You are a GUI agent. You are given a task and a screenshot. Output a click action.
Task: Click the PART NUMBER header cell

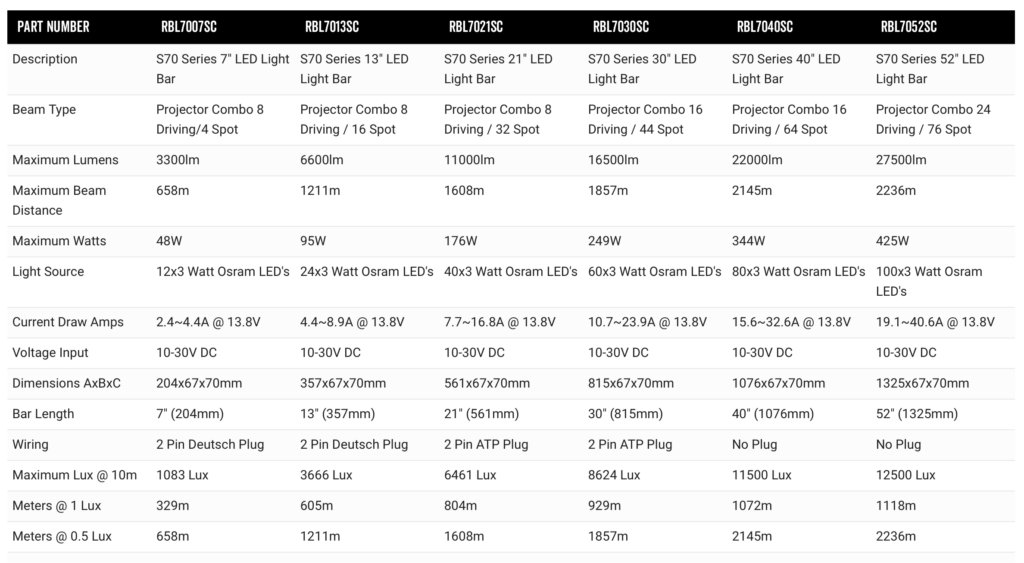coord(53,27)
